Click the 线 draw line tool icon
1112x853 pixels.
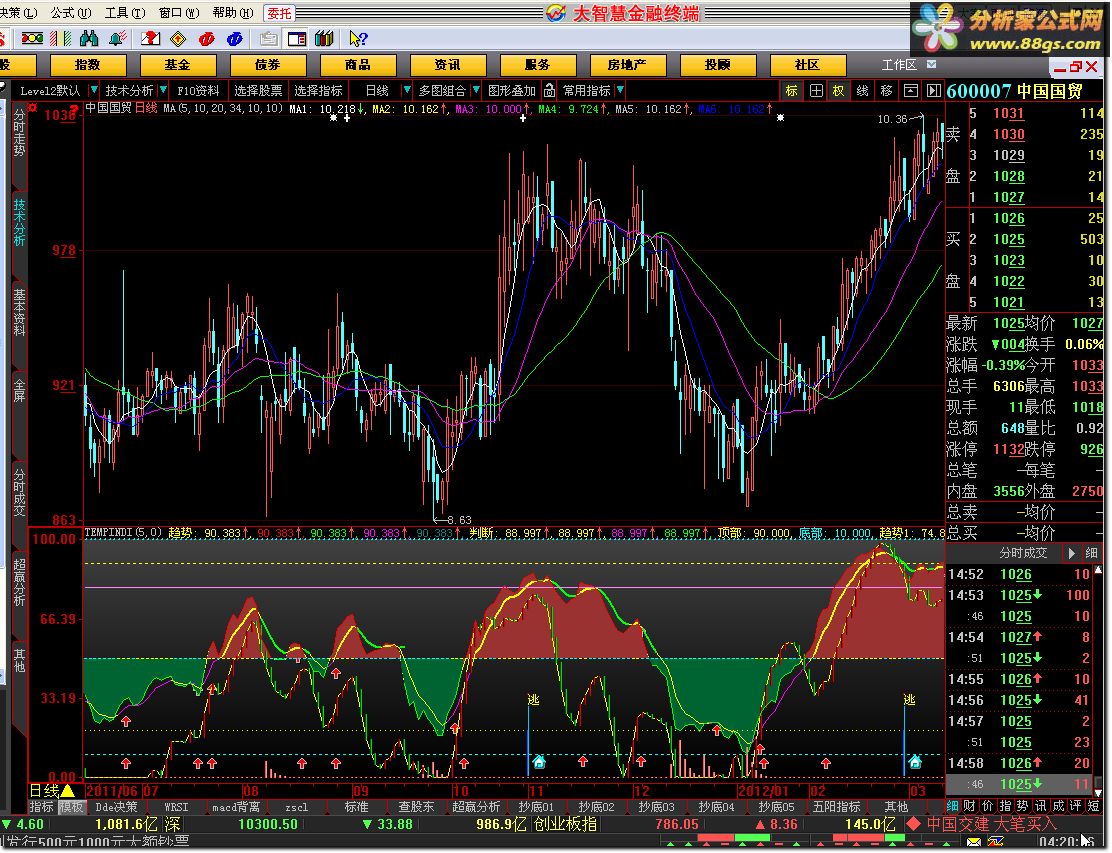click(x=863, y=91)
